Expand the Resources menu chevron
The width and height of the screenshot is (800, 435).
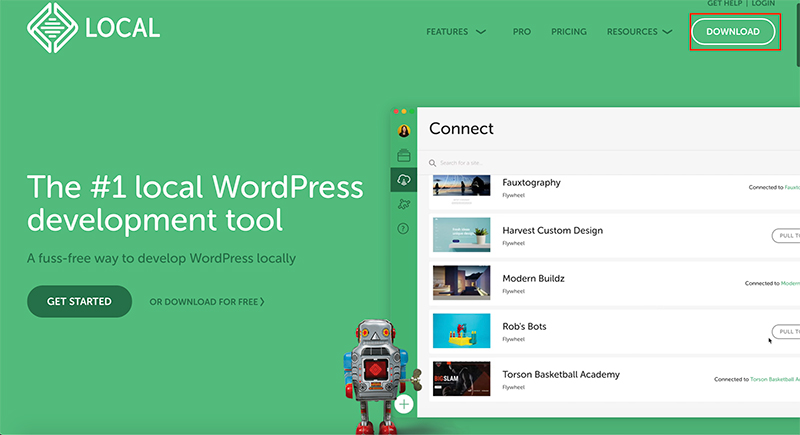click(667, 32)
